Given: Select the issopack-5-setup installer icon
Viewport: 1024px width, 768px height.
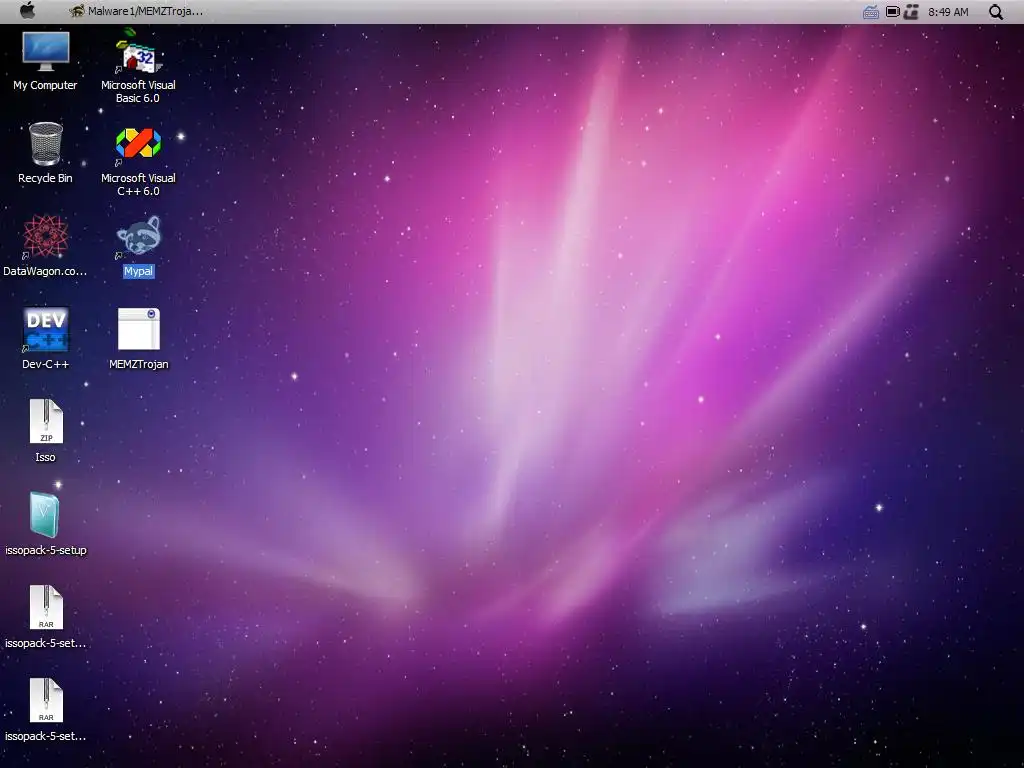Looking at the screenshot, I should 44,515.
